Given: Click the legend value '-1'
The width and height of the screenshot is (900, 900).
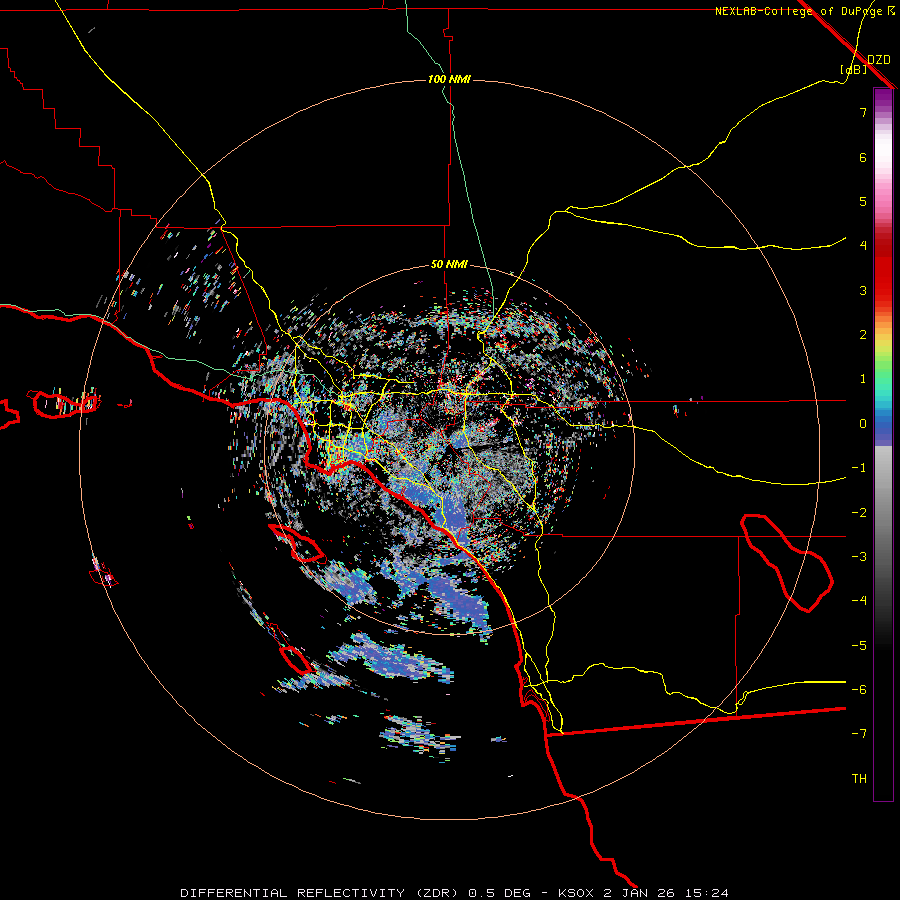Looking at the screenshot, I should click(859, 468).
